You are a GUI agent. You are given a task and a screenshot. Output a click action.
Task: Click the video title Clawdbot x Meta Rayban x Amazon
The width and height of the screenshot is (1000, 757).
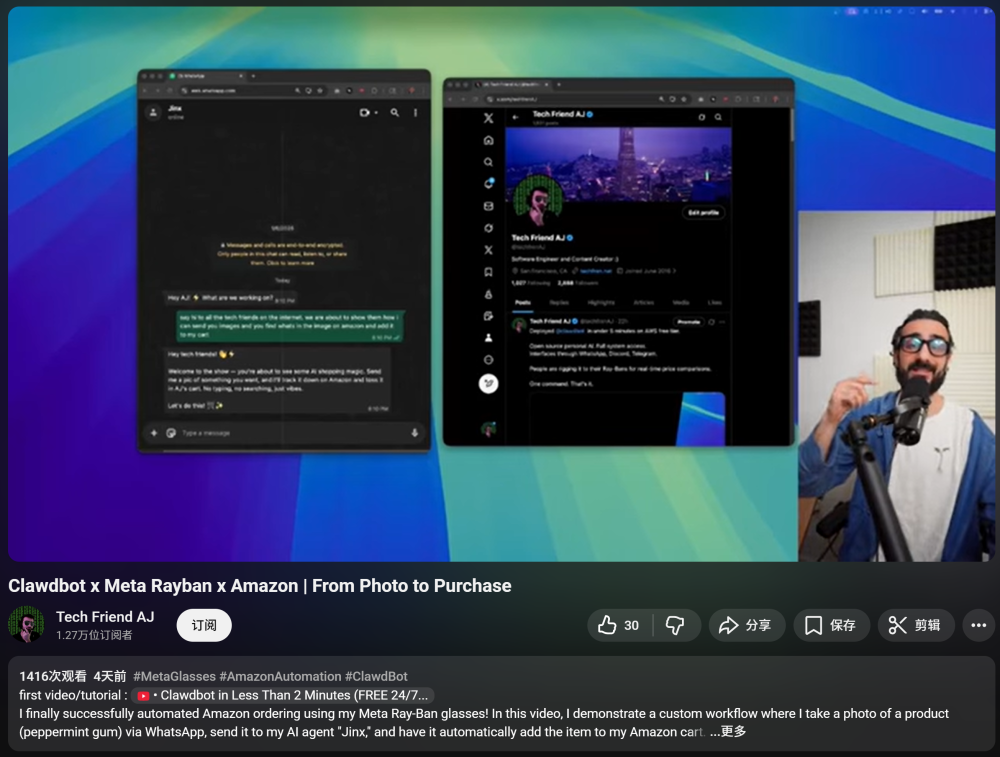tap(260, 585)
